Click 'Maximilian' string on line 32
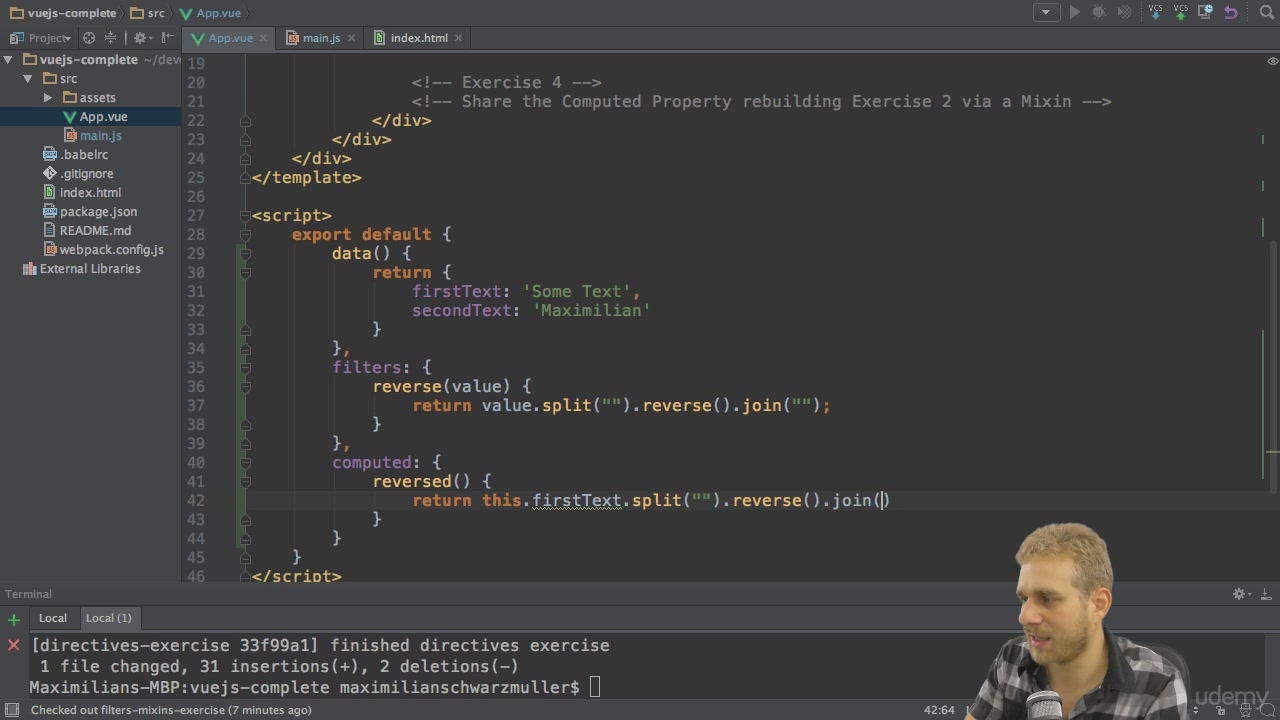This screenshot has height=720, width=1280. [x=592, y=311]
